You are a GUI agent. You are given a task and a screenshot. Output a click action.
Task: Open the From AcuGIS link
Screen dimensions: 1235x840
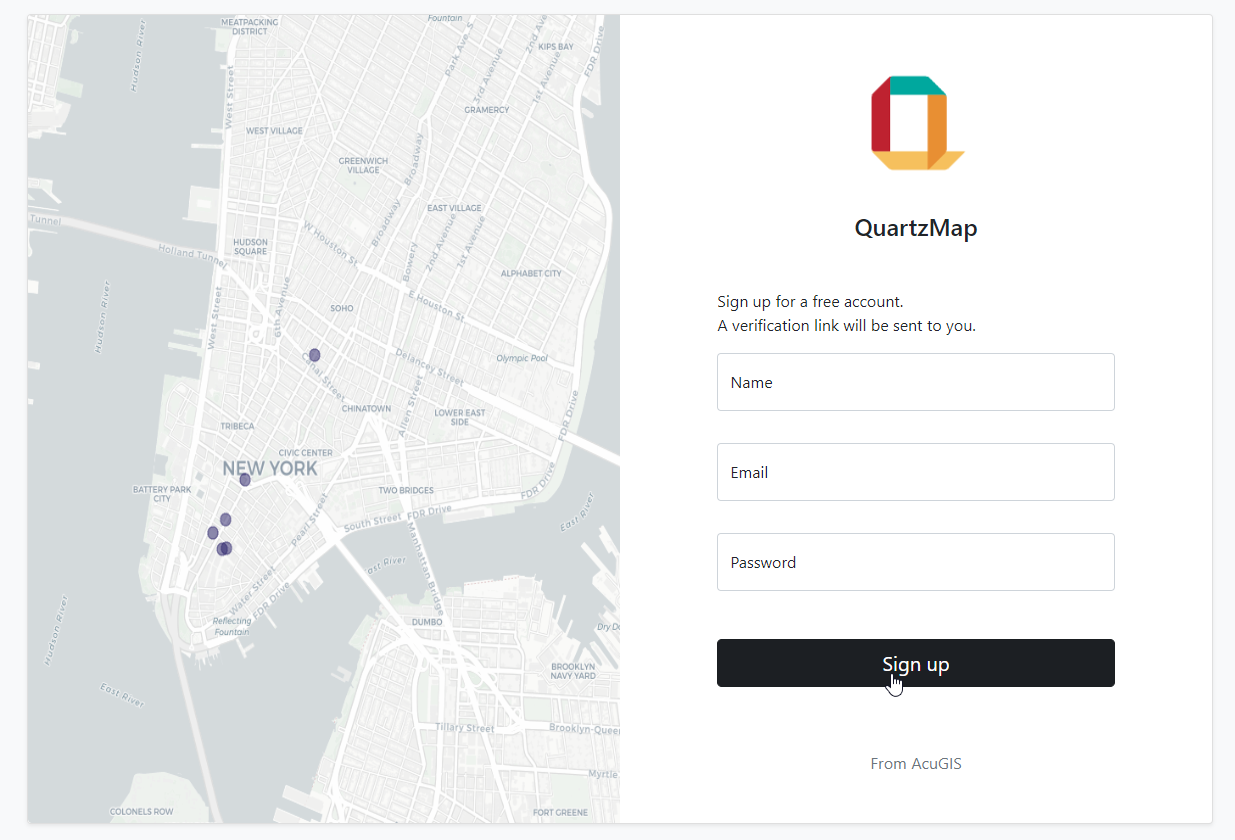point(915,764)
